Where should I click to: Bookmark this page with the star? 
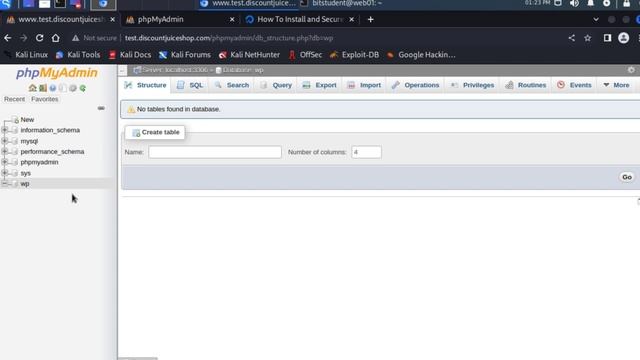click(x=587, y=38)
